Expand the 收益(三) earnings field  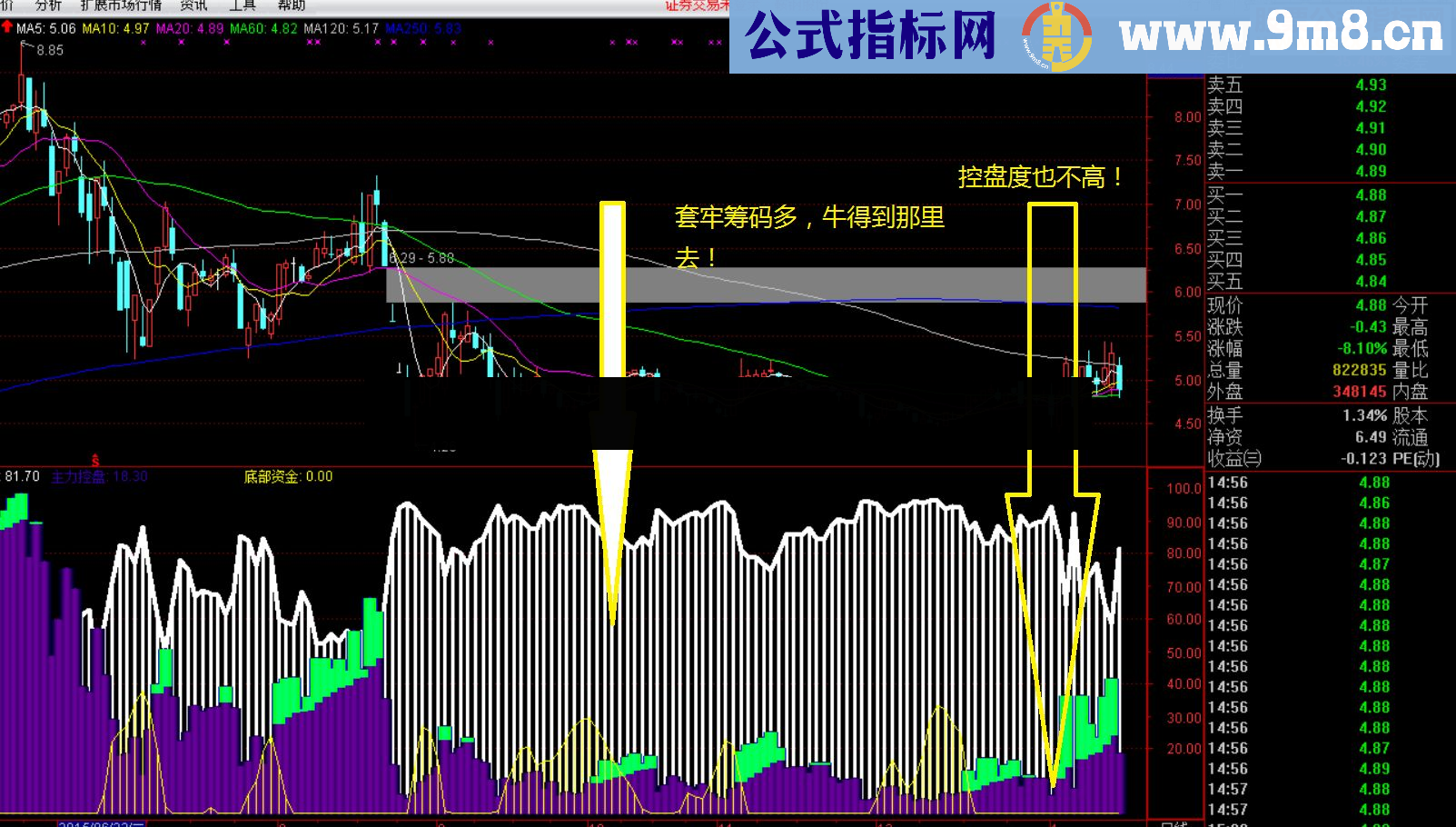click(1233, 457)
